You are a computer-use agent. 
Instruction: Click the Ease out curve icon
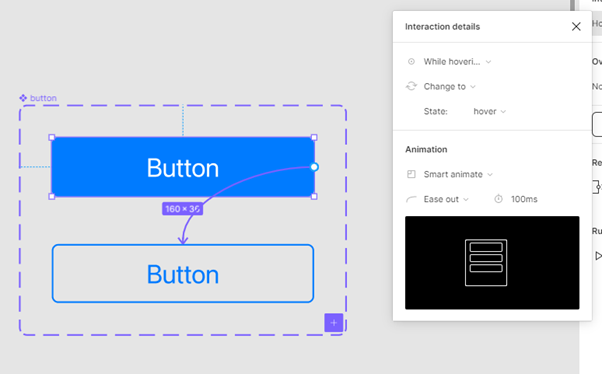pyautogui.click(x=411, y=199)
